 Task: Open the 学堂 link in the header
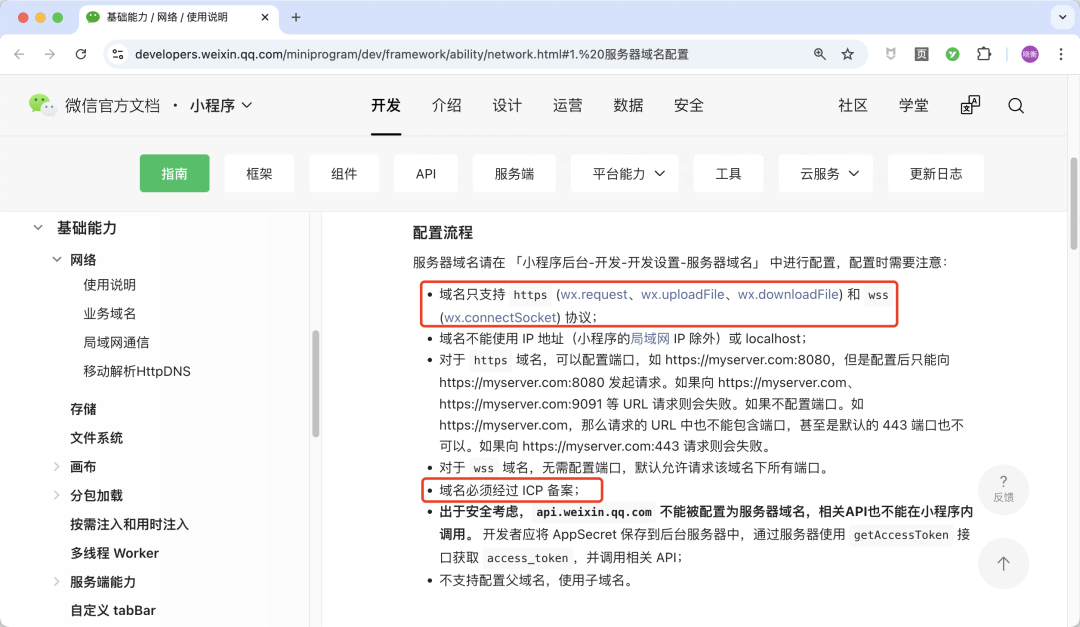point(913,105)
